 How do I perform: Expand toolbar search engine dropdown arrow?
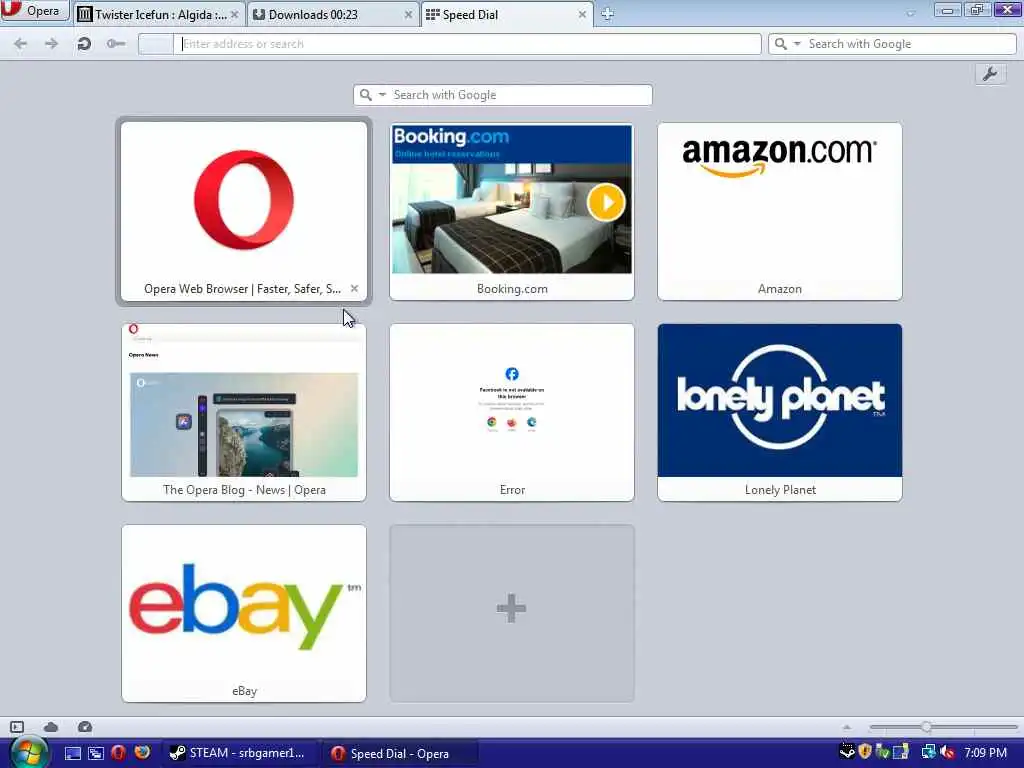tap(797, 44)
